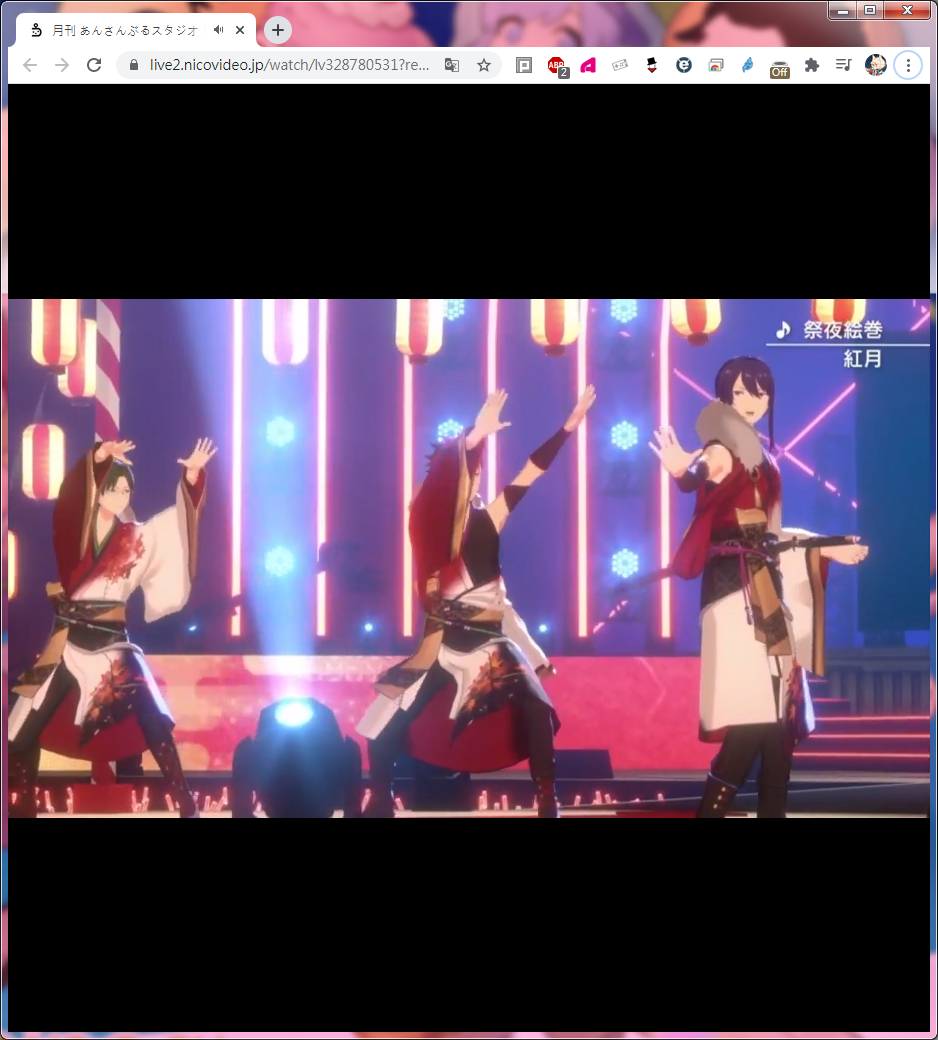Open the Translate this page icon
Screen dimensions: 938x1040
(452, 65)
